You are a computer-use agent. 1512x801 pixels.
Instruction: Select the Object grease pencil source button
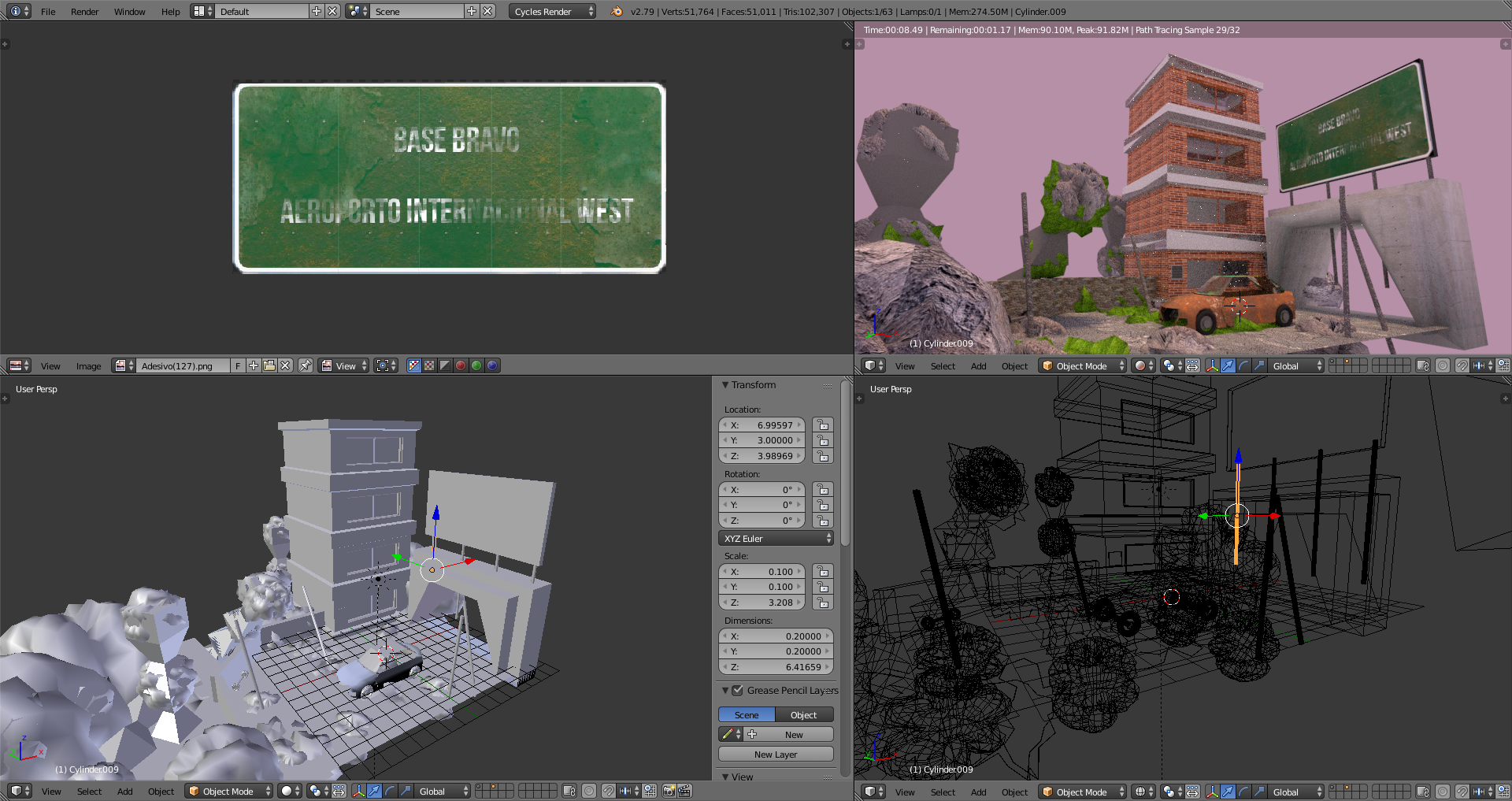pos(803,715)
